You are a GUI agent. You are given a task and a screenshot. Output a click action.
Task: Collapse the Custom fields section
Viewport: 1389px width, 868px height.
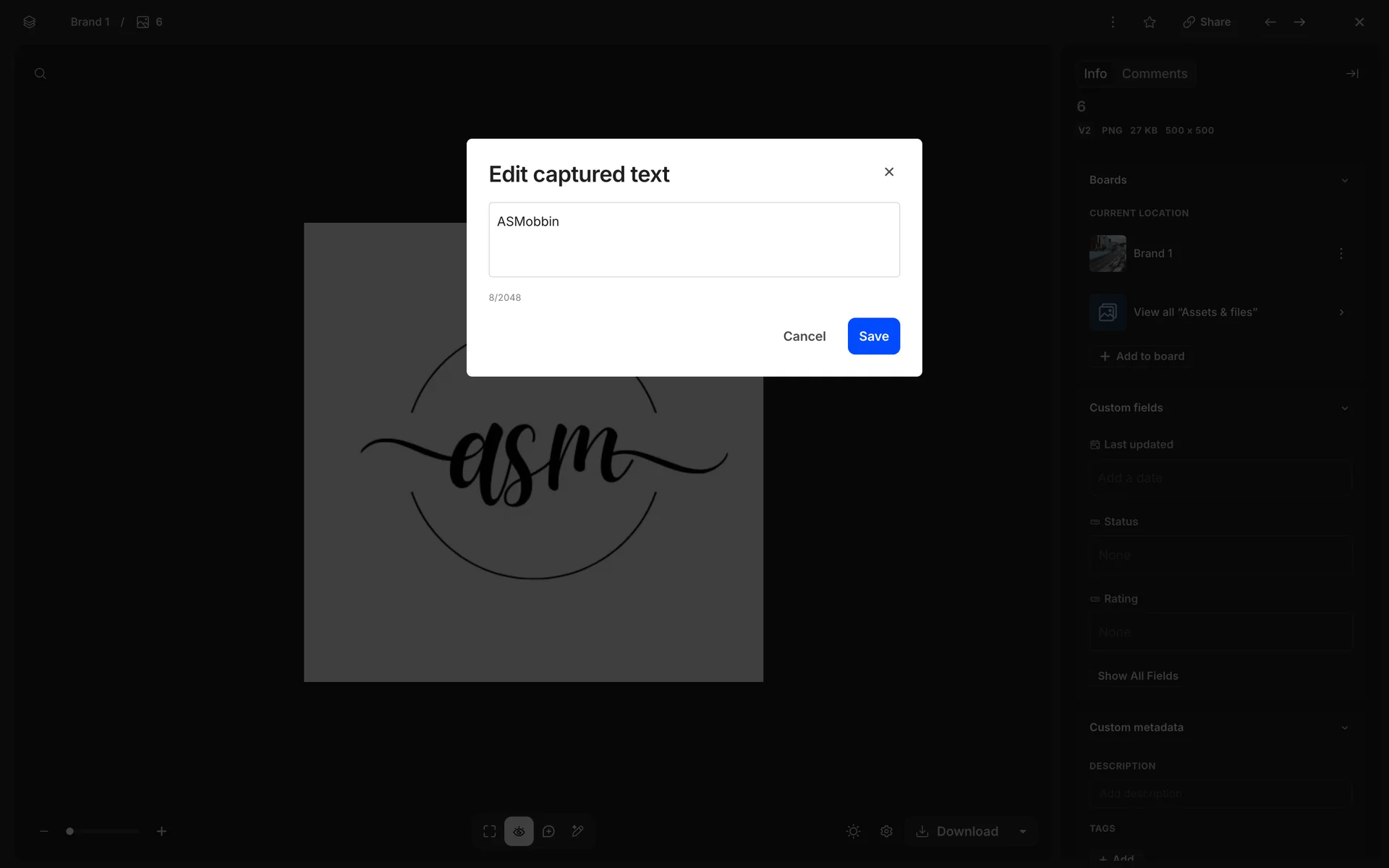pyautogui.click(x=1344, y=408)
